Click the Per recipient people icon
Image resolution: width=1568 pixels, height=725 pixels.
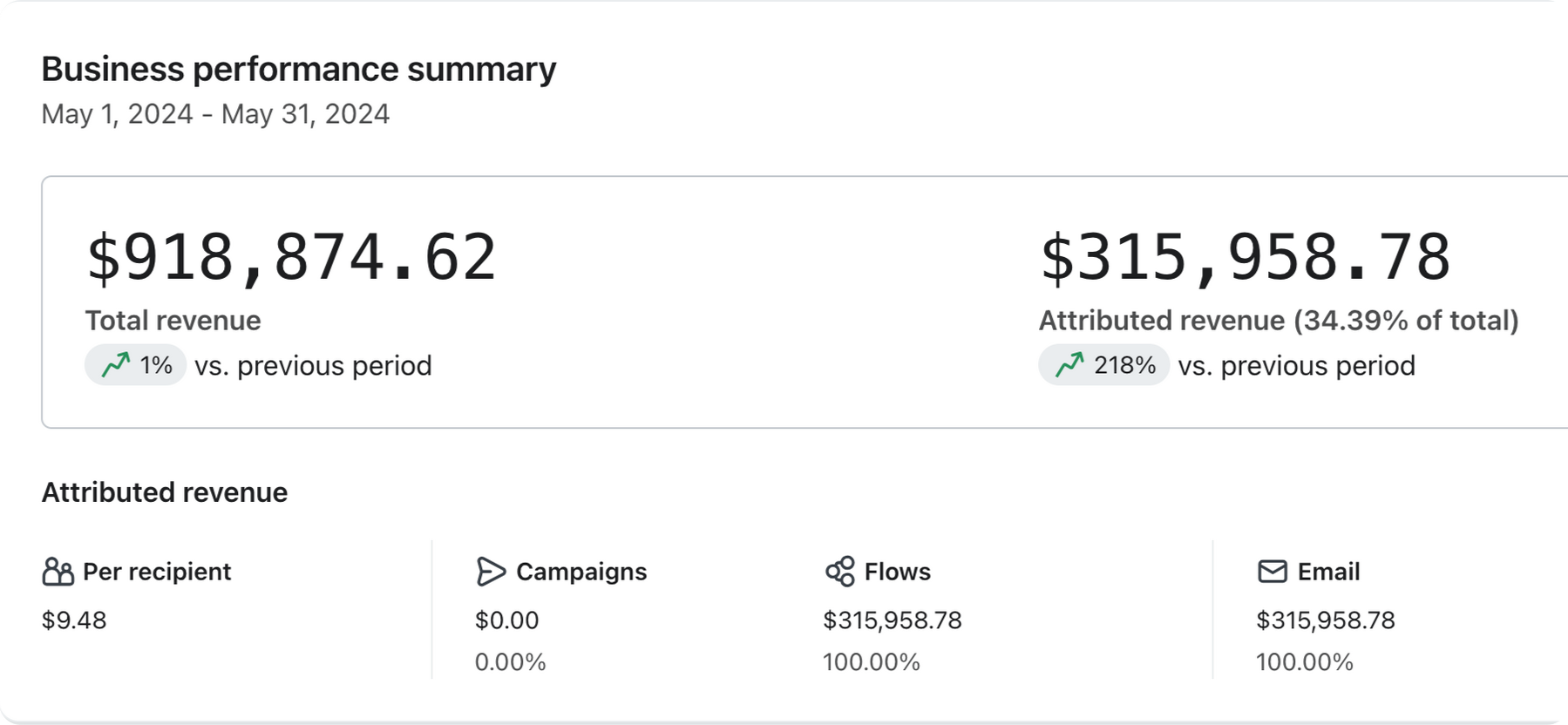[x=58, y=572]
